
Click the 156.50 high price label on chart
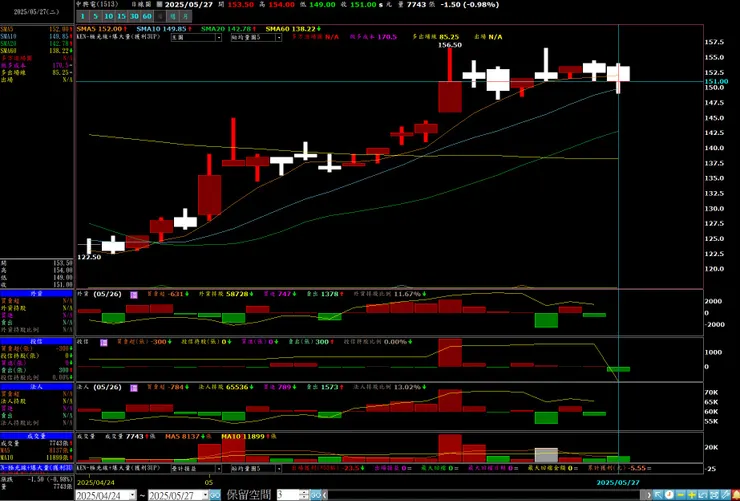click(x=450, y=45)
